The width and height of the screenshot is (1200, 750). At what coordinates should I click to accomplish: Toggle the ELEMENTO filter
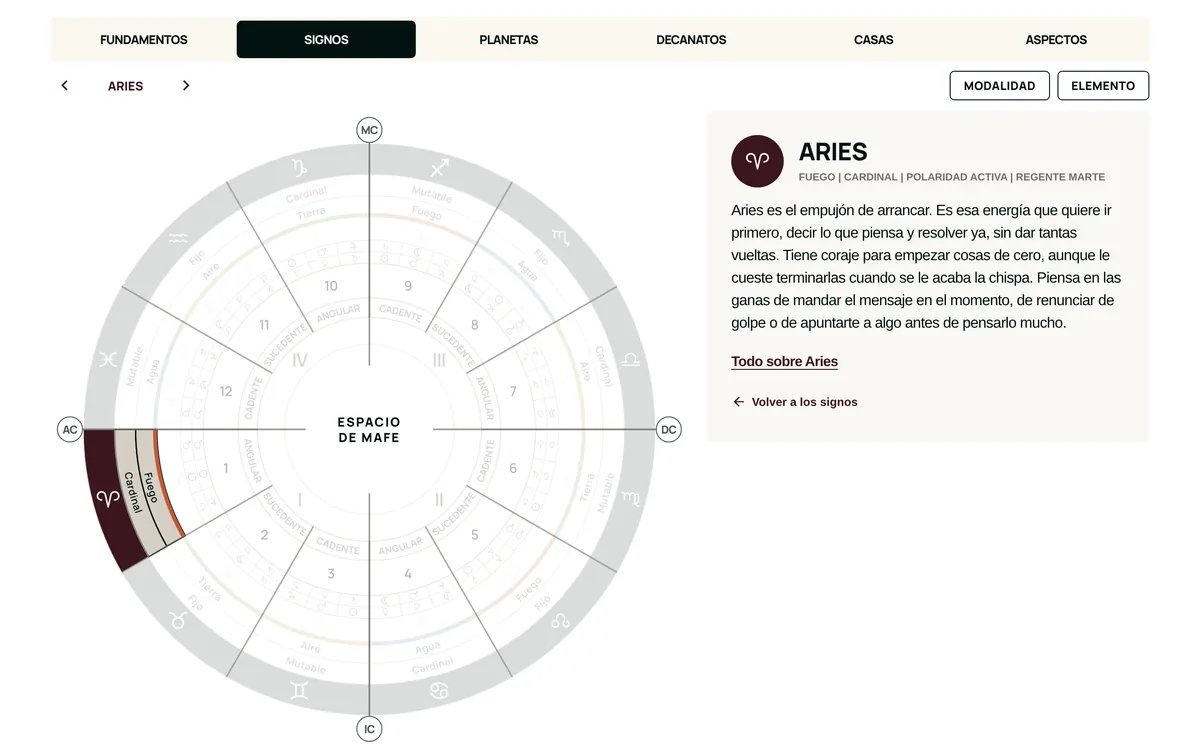coord(1103,86)
